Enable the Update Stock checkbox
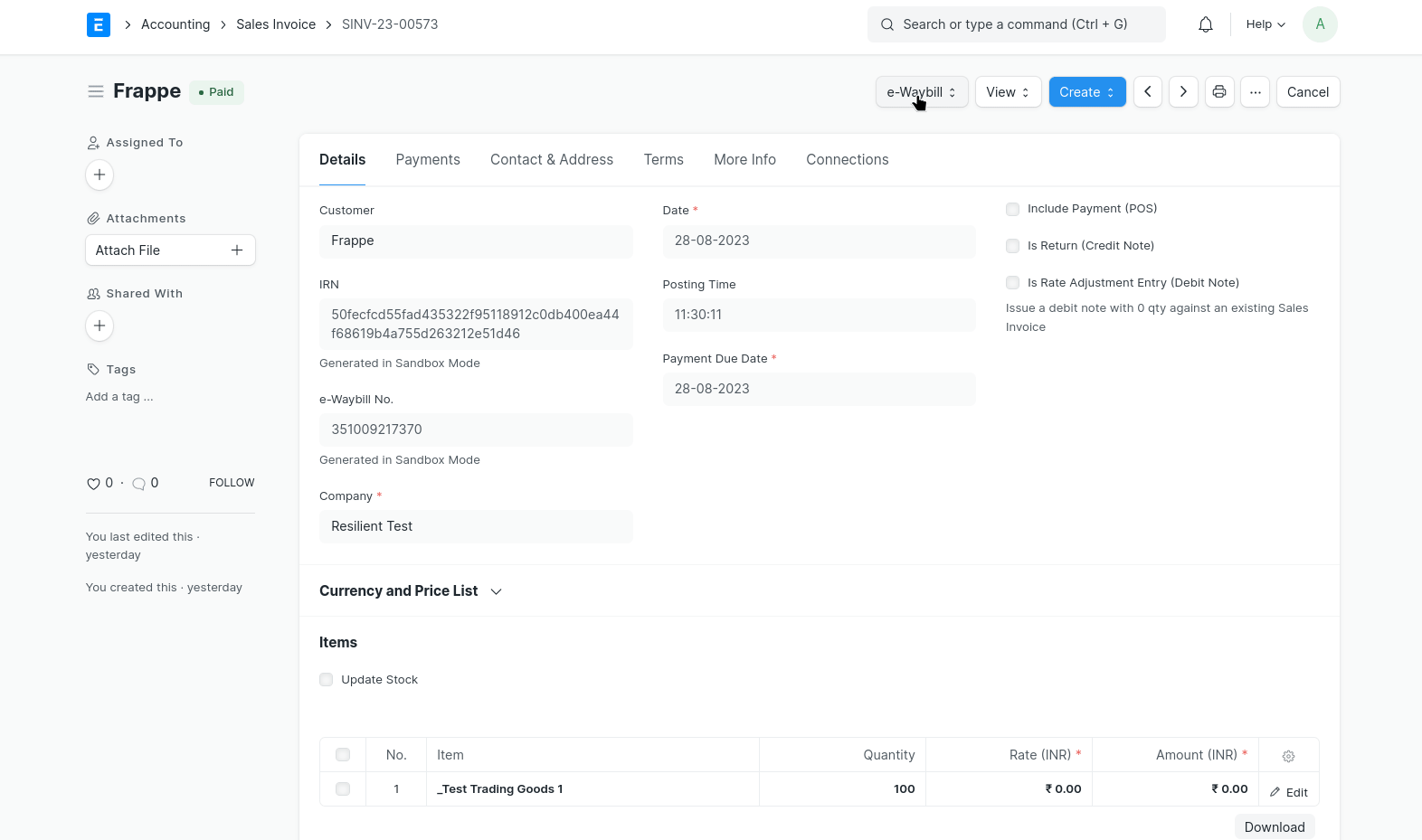This screenshot has height=840, width=1422. (327, 680)
